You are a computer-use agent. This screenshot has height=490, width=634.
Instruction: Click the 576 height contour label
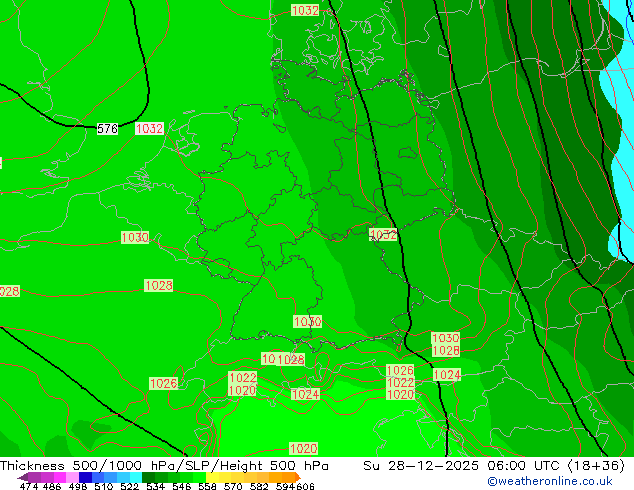point(108,129)
